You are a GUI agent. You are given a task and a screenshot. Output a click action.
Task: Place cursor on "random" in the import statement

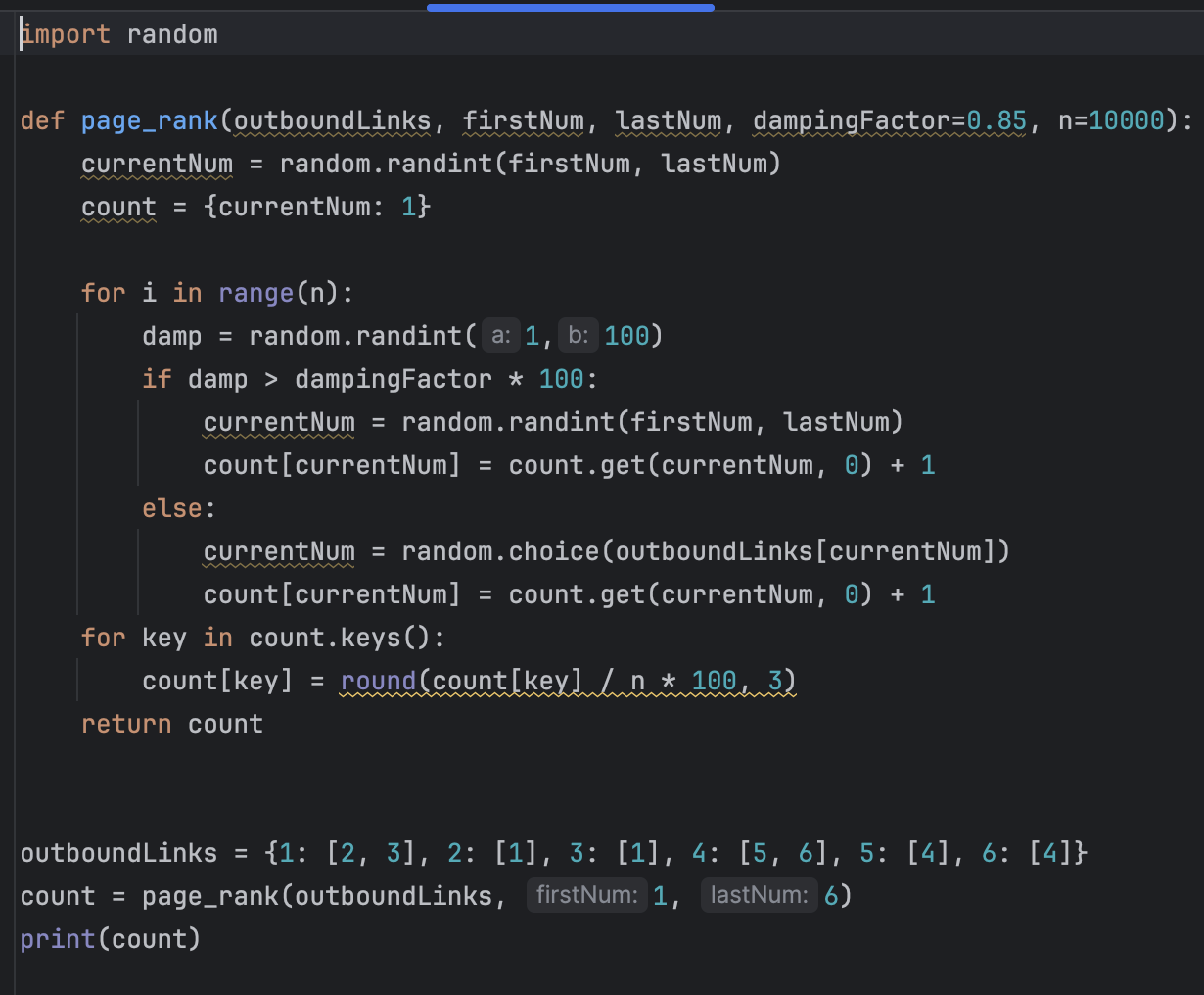coord(172,34)
